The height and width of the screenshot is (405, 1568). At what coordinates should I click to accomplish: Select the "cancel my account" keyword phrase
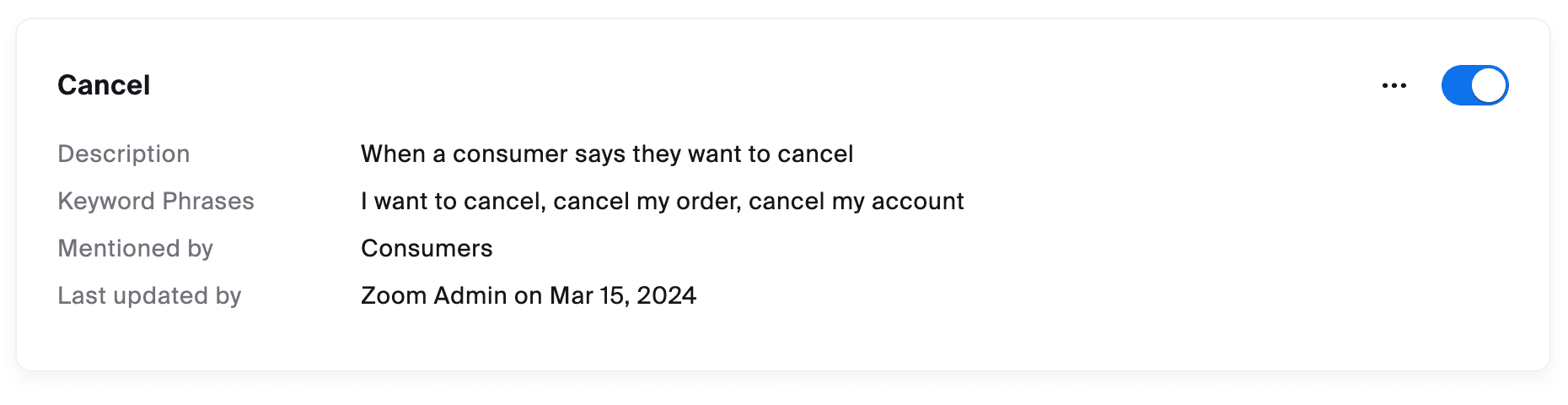856,201
